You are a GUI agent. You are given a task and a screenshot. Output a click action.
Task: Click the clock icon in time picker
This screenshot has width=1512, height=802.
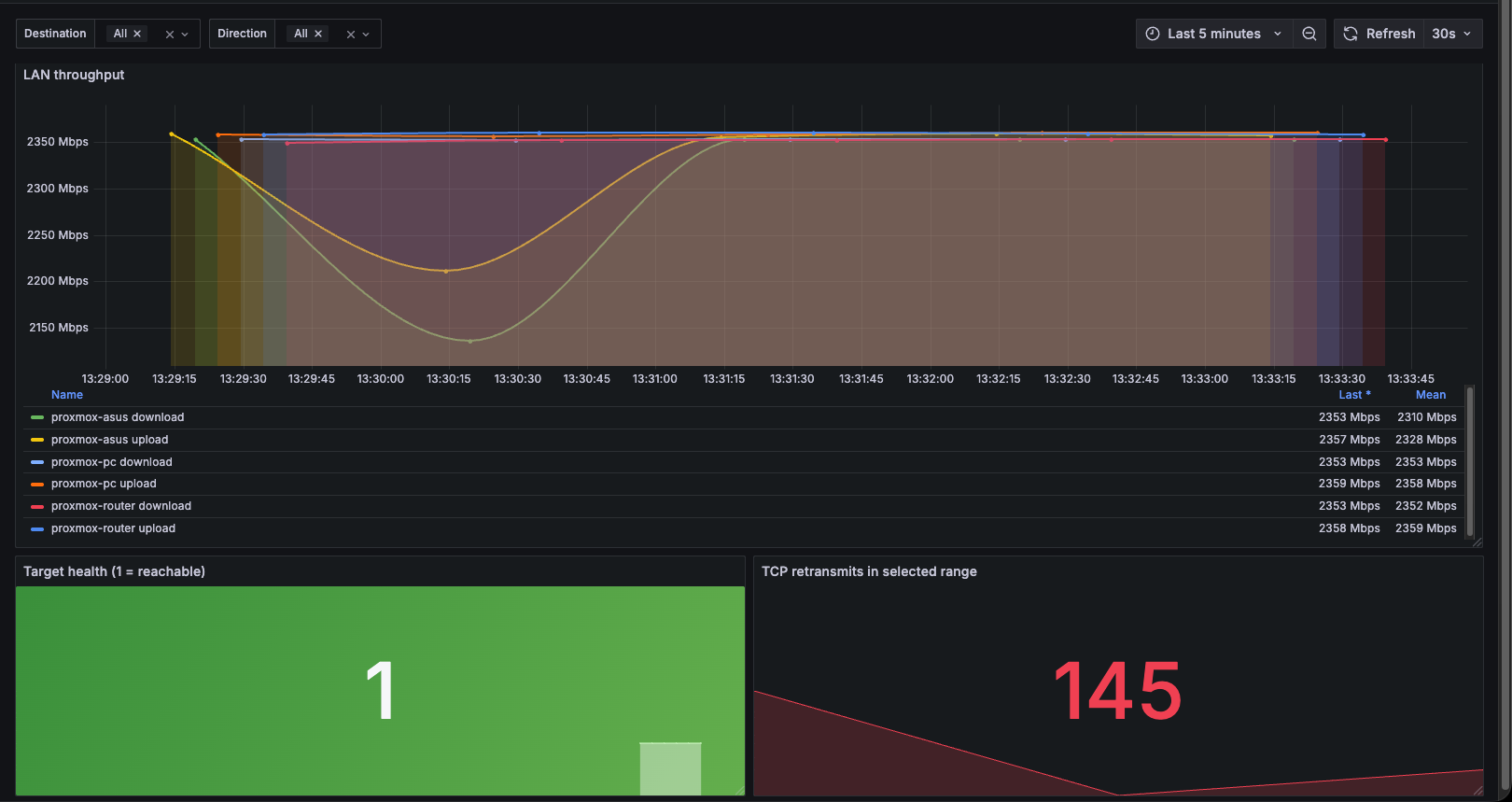click(1153, 34)
